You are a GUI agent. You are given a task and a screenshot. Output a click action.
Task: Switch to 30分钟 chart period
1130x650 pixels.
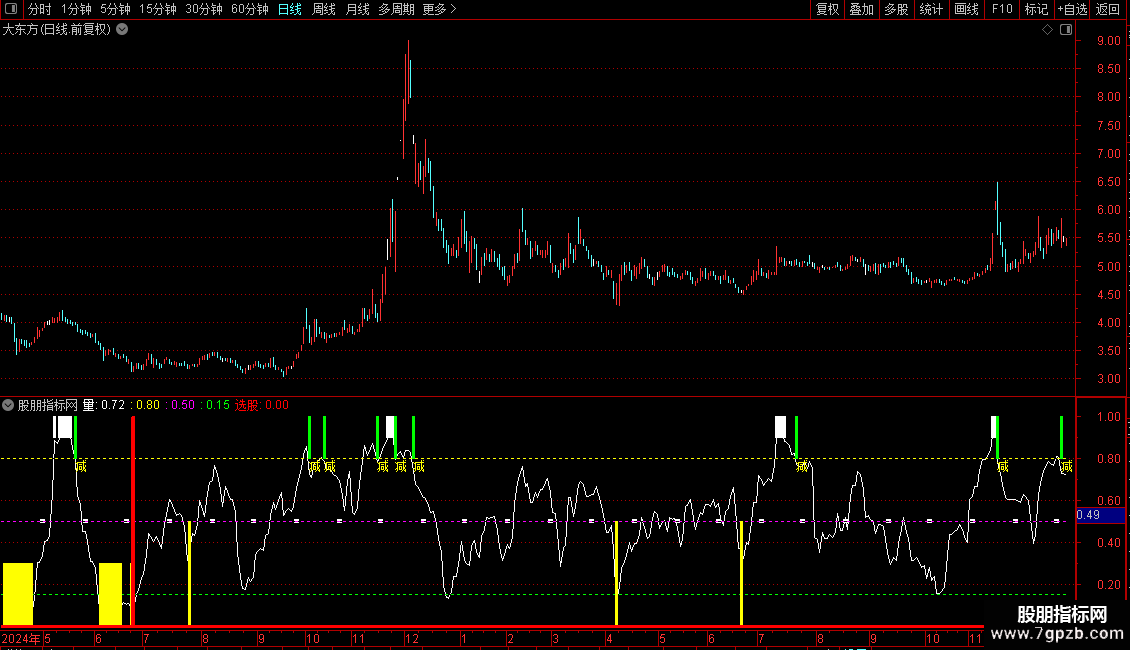204,9
